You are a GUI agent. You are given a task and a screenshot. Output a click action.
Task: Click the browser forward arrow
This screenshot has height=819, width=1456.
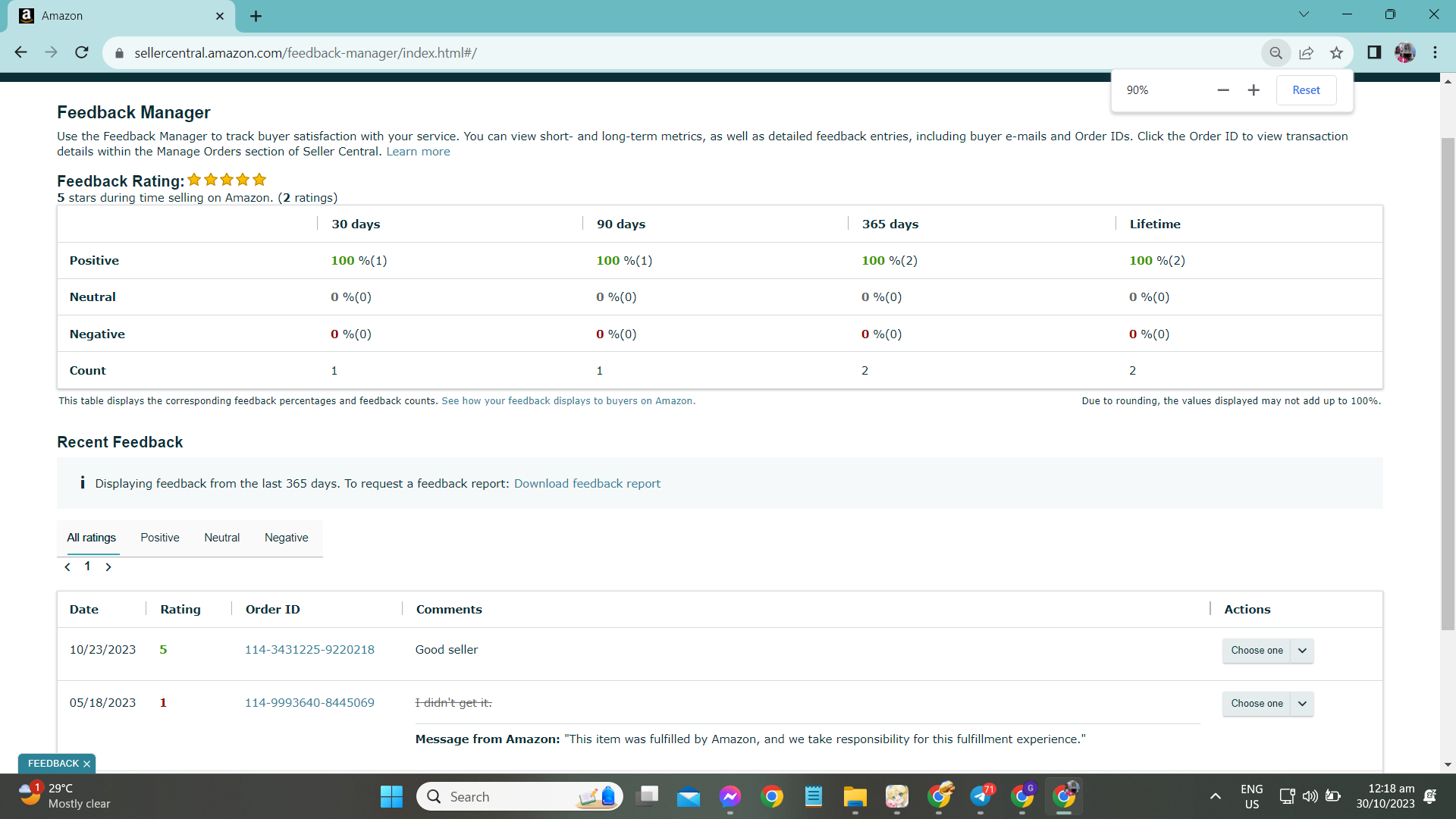pyautogui.click(x=51, y=52)
